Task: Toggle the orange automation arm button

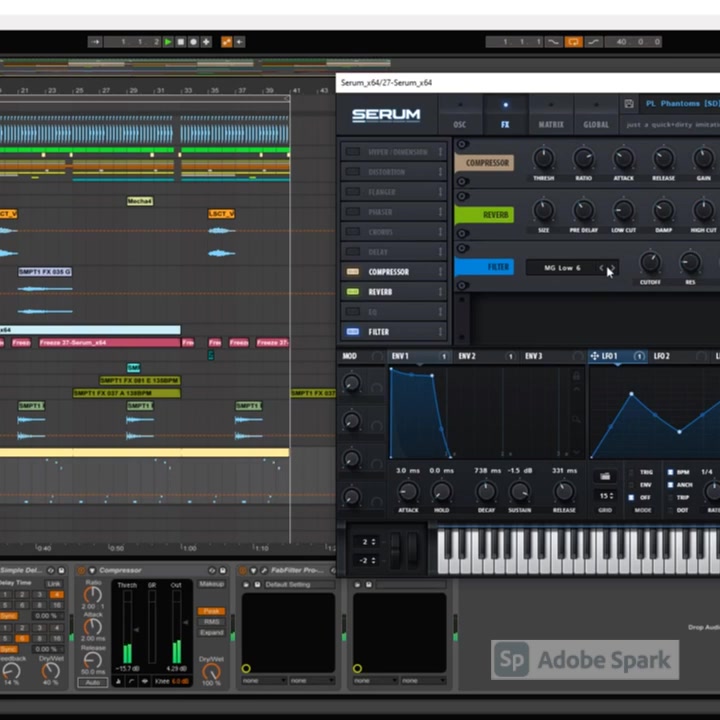Action: (x=226, y=42)
